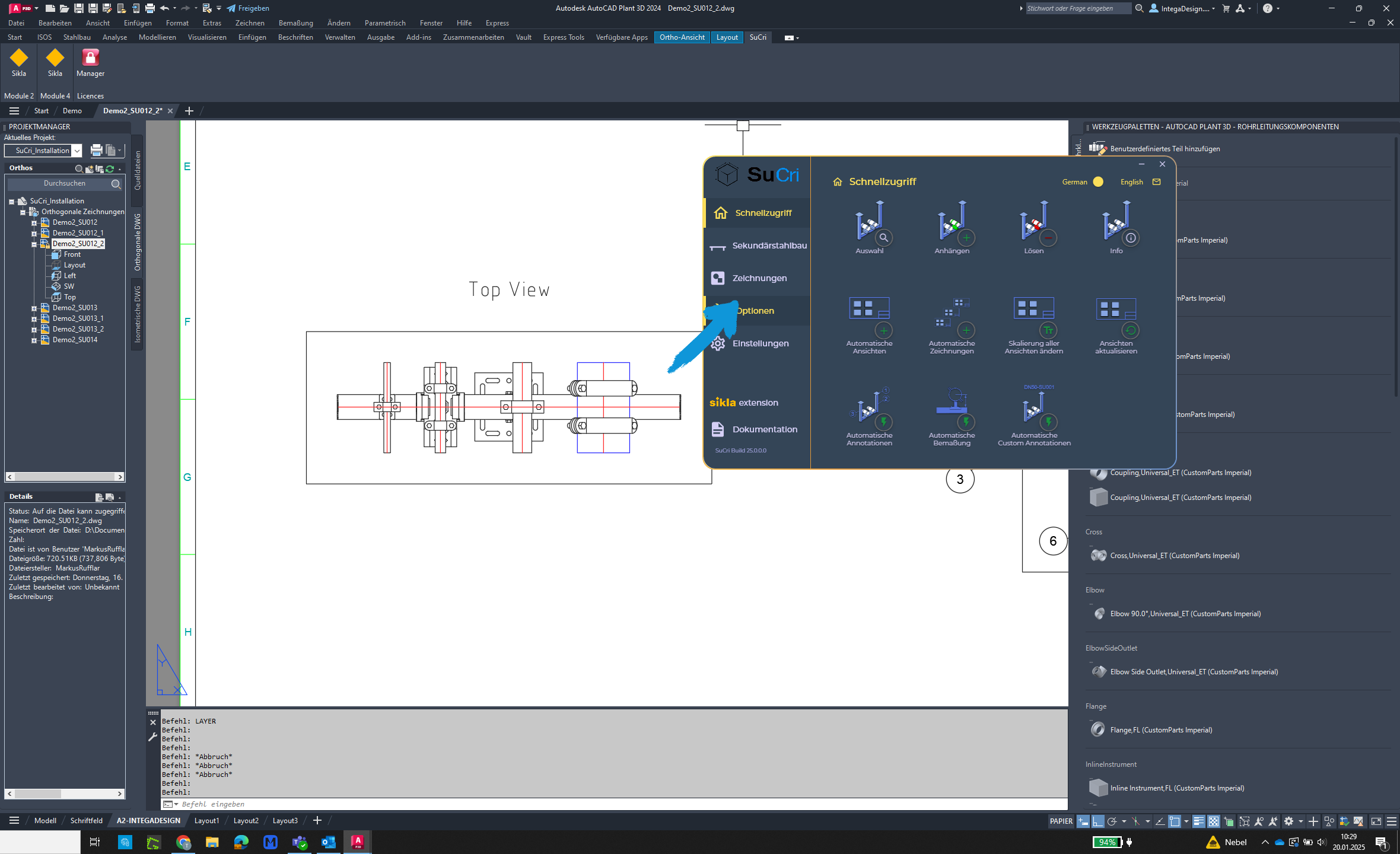Click the print icon in Project Manager
Image resolution: width=1400 pixels, height=854 pixels.
click(96, 150)
